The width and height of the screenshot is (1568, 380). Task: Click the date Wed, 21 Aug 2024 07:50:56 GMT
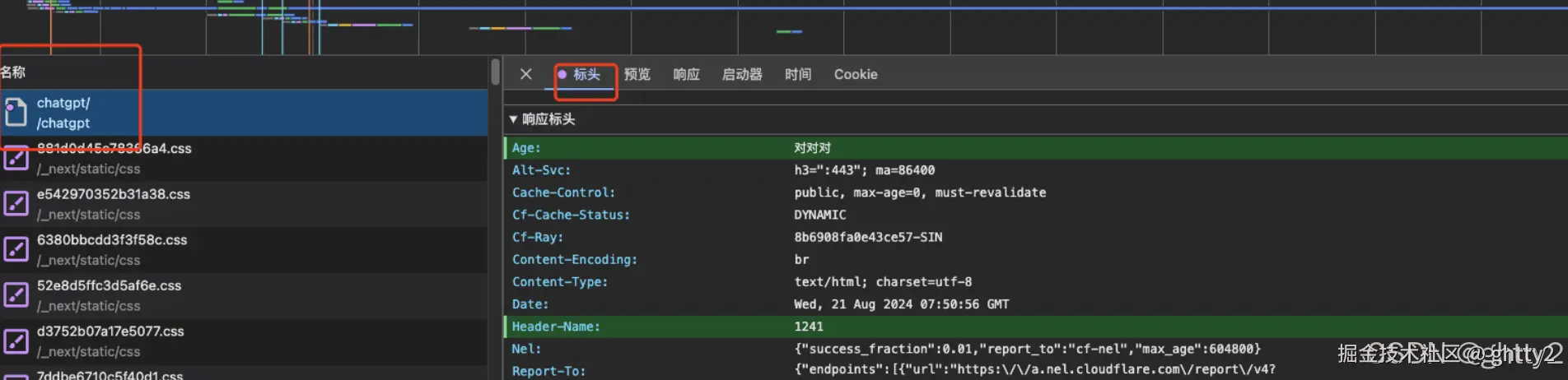pyautogui.click(x=901, y=304)
